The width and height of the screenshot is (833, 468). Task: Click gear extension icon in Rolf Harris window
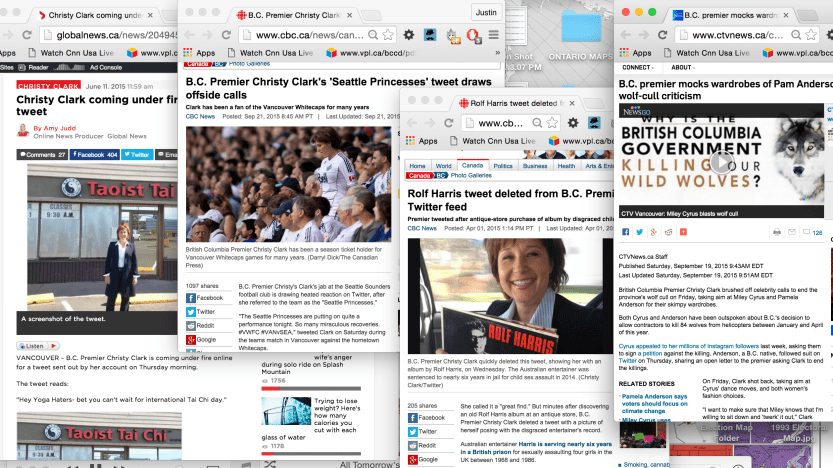point(573,123)
